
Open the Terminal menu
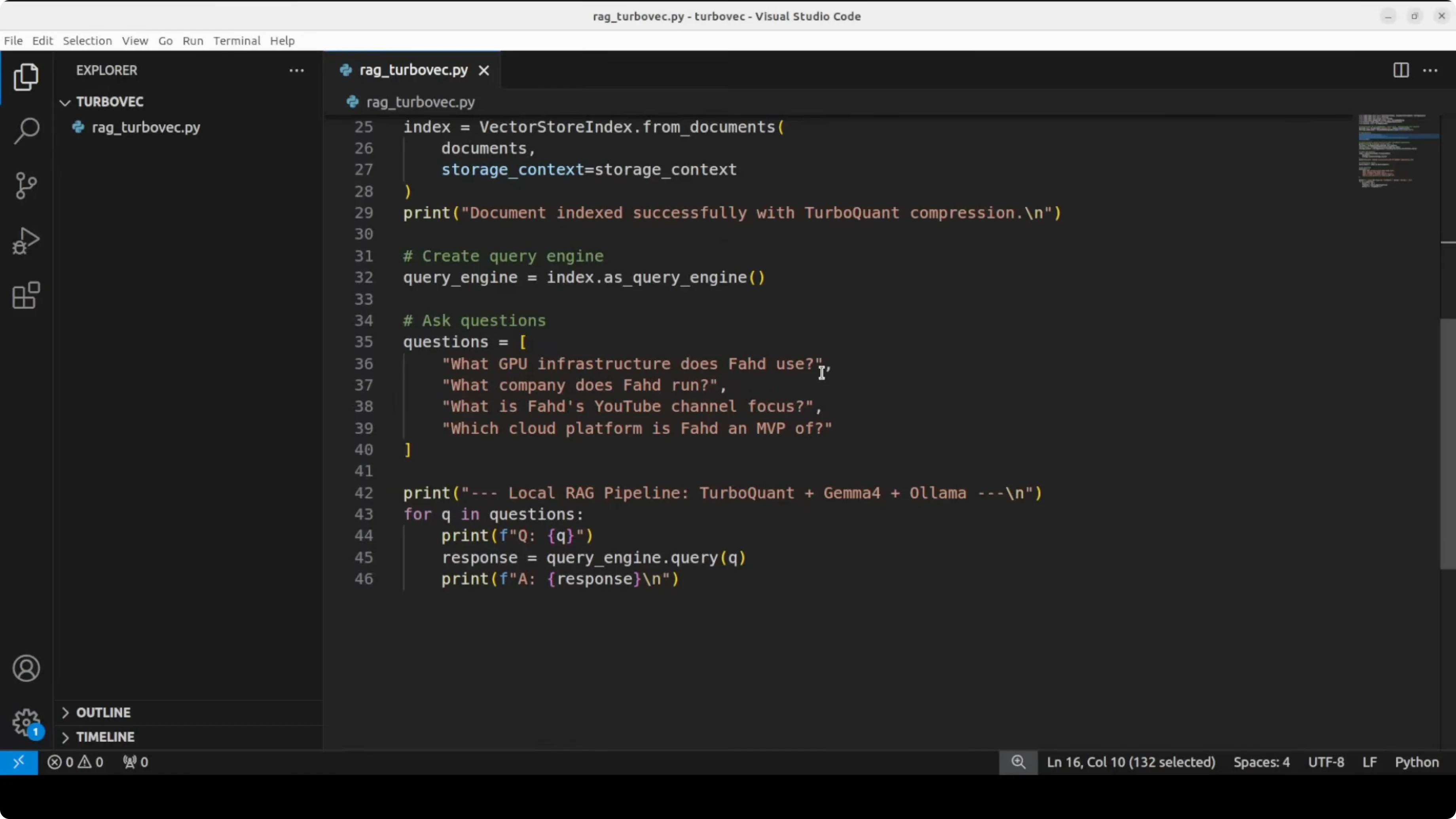237,40
